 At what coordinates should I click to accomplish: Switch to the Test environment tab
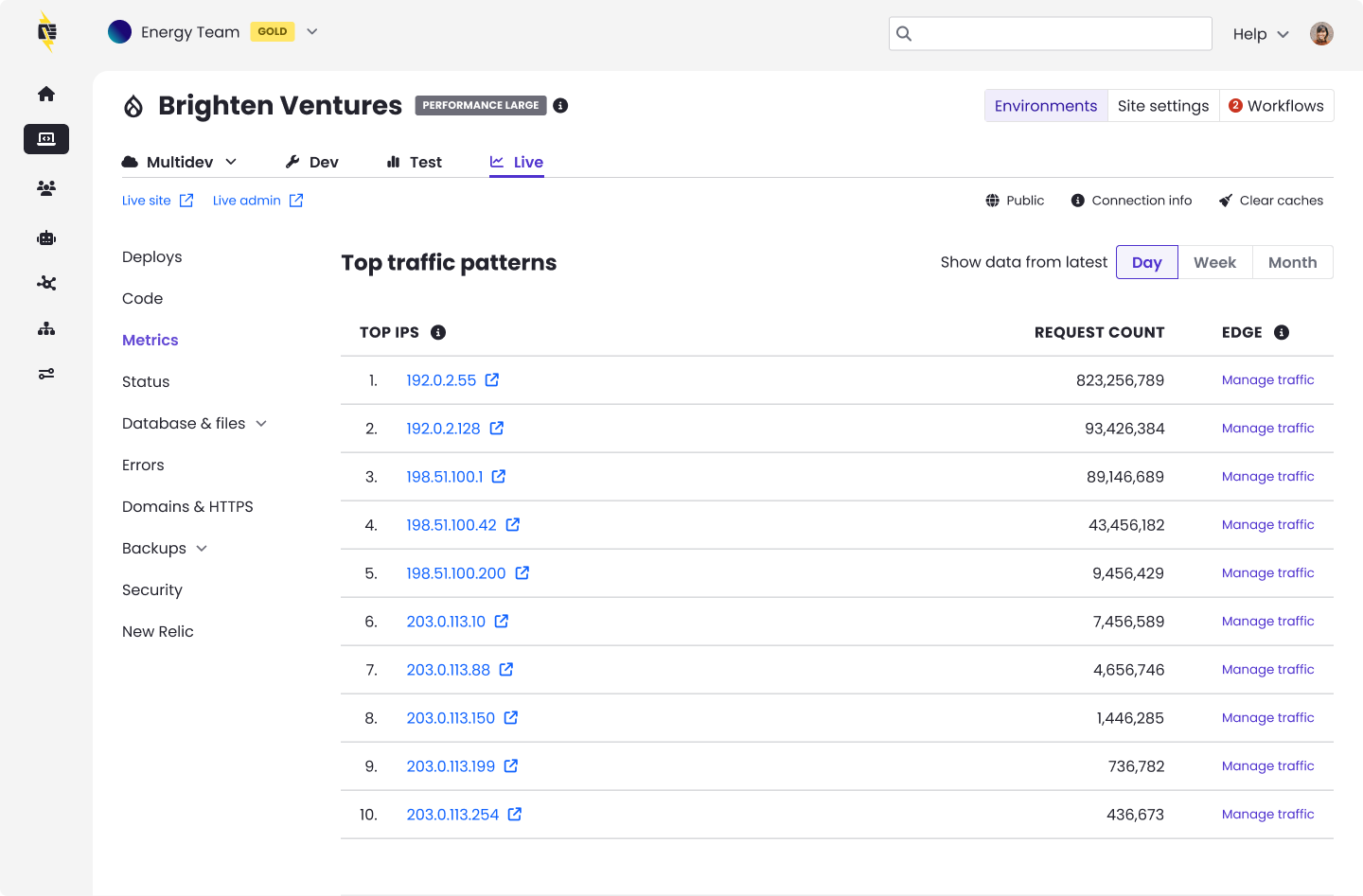pos(415,162)
